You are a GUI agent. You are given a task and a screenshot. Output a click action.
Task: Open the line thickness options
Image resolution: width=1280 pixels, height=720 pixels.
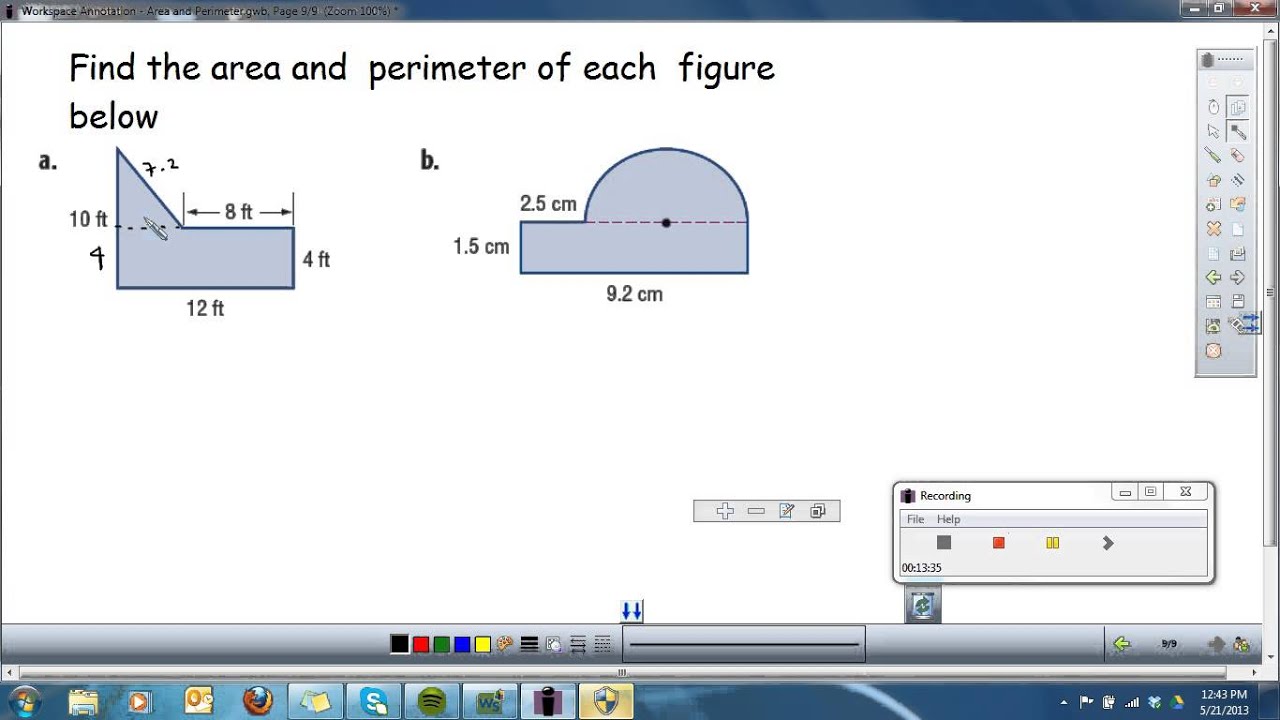coord(530,644)
